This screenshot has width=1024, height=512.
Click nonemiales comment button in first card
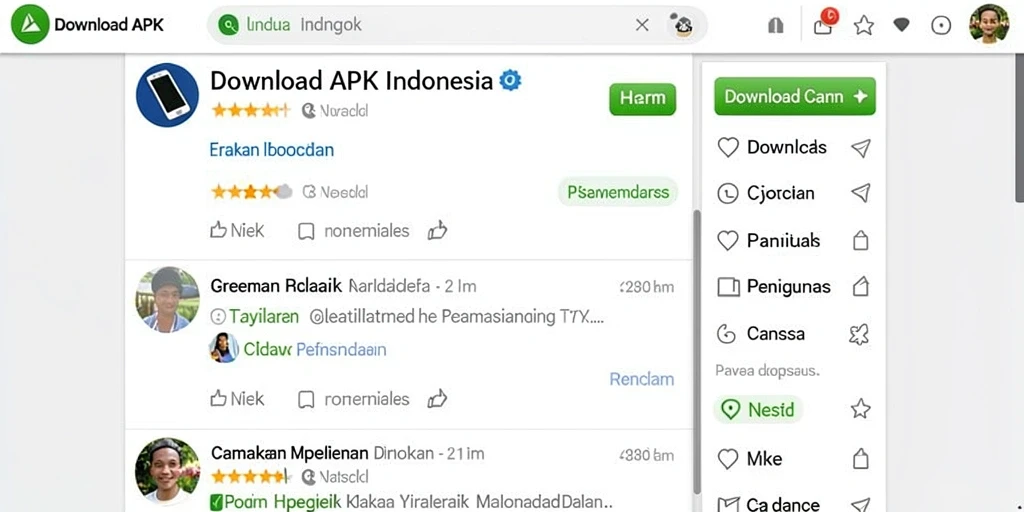coord(353,231)
